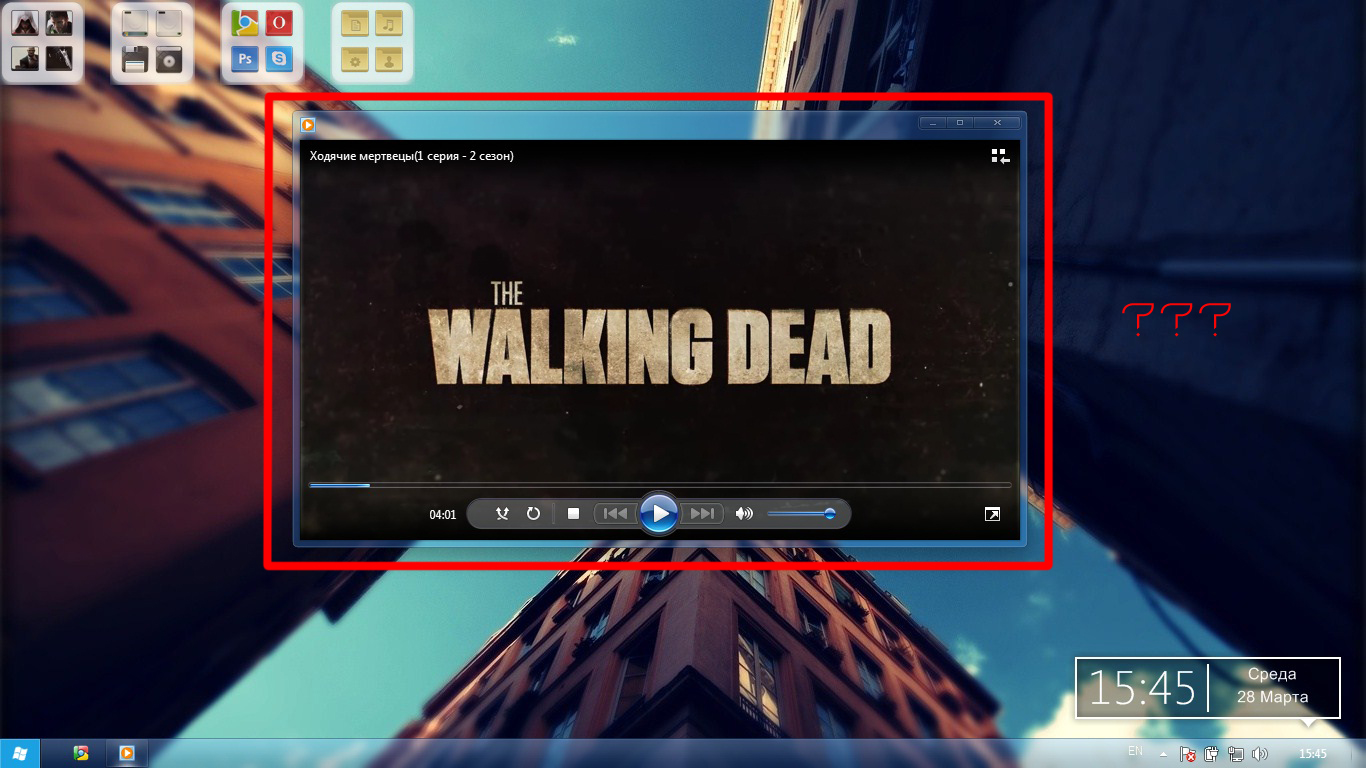The image size is (1366, 768).
Task: Toggle repeat mode in the player
Action: pyautogui.click(x=533, y=514)
